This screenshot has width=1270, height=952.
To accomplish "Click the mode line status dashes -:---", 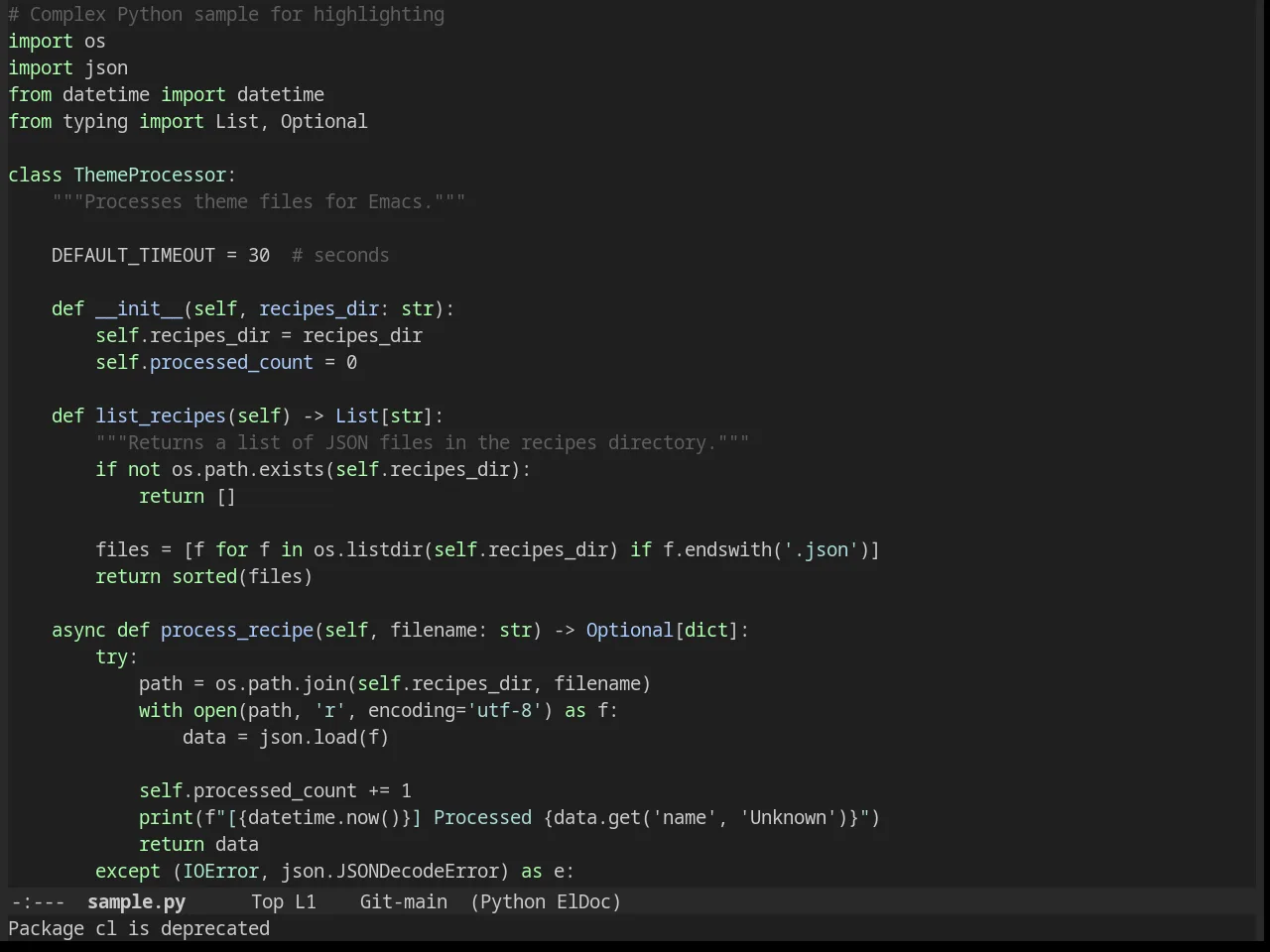I will coord(38,901).
